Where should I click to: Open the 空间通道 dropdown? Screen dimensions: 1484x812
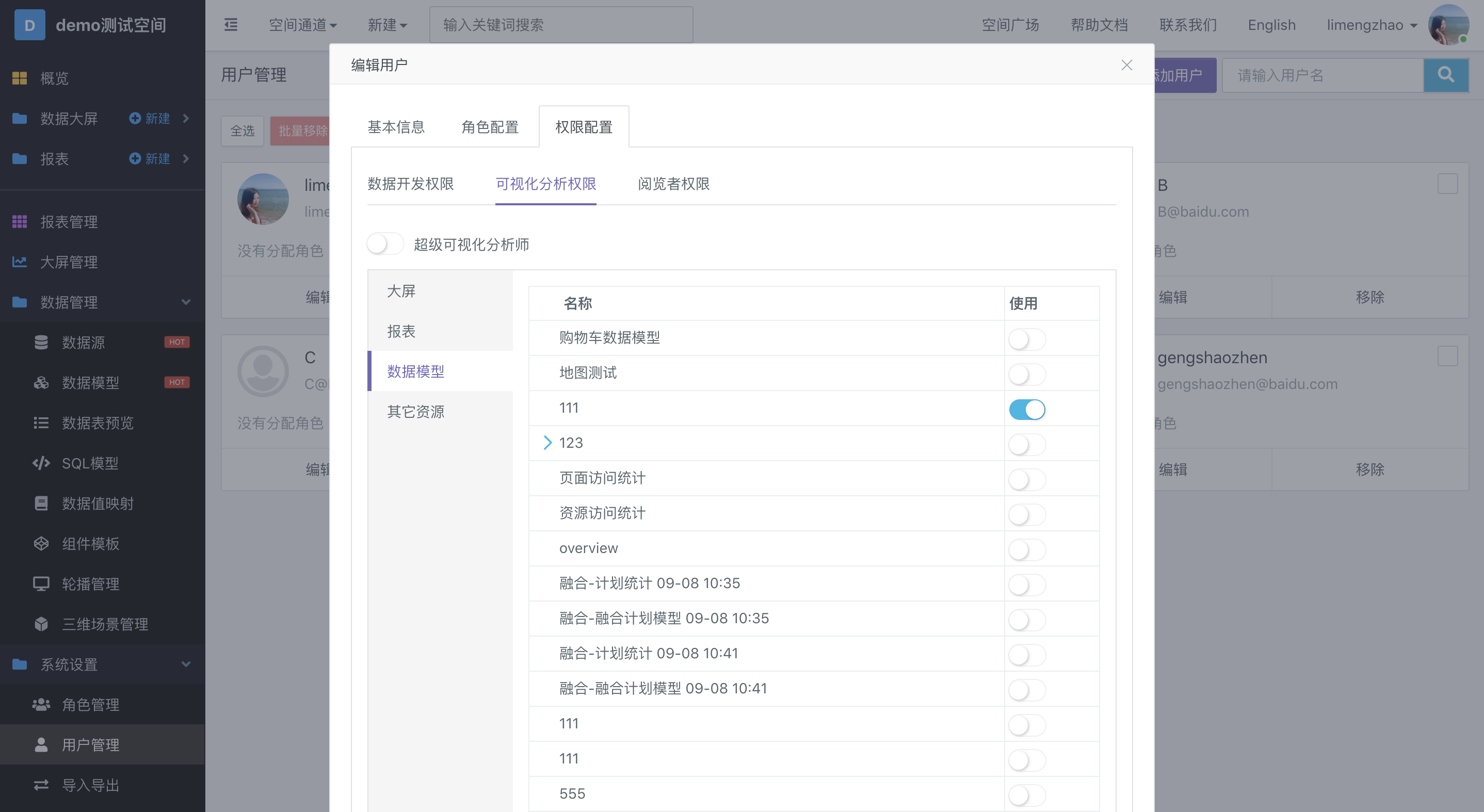[x=302, y=25]
